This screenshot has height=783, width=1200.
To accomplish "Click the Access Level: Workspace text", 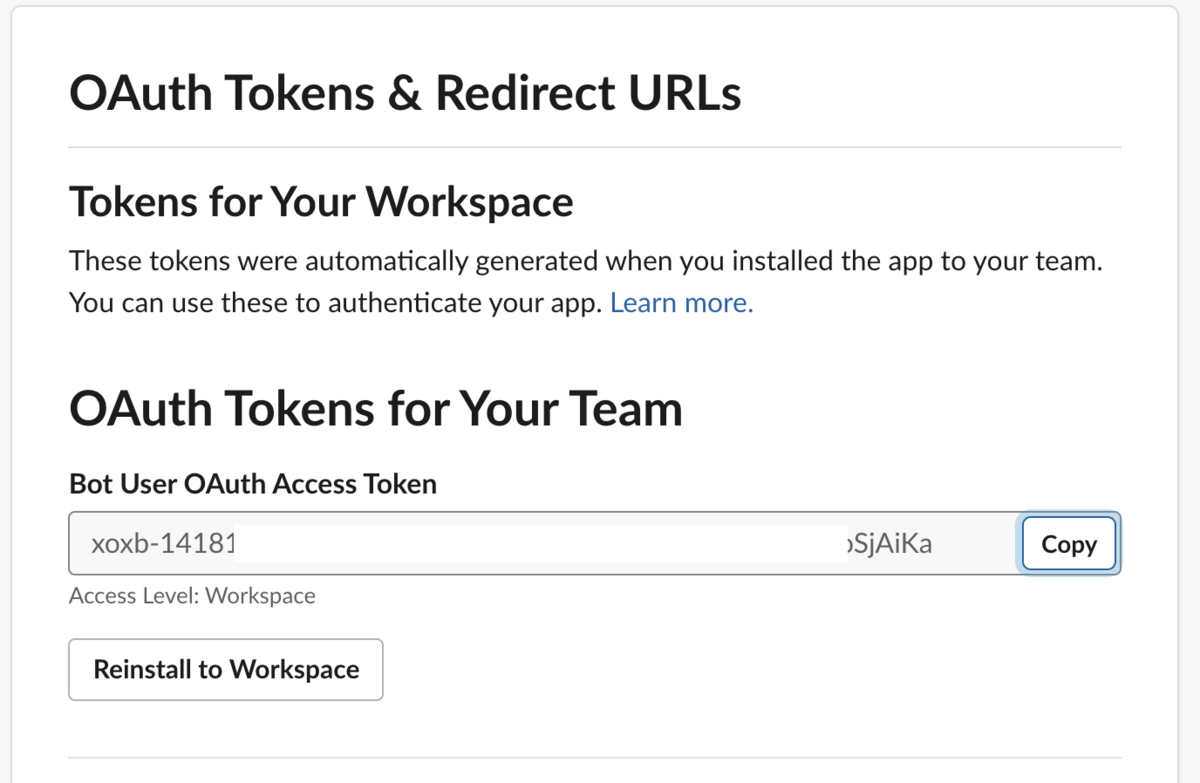I will click(192, 596).
